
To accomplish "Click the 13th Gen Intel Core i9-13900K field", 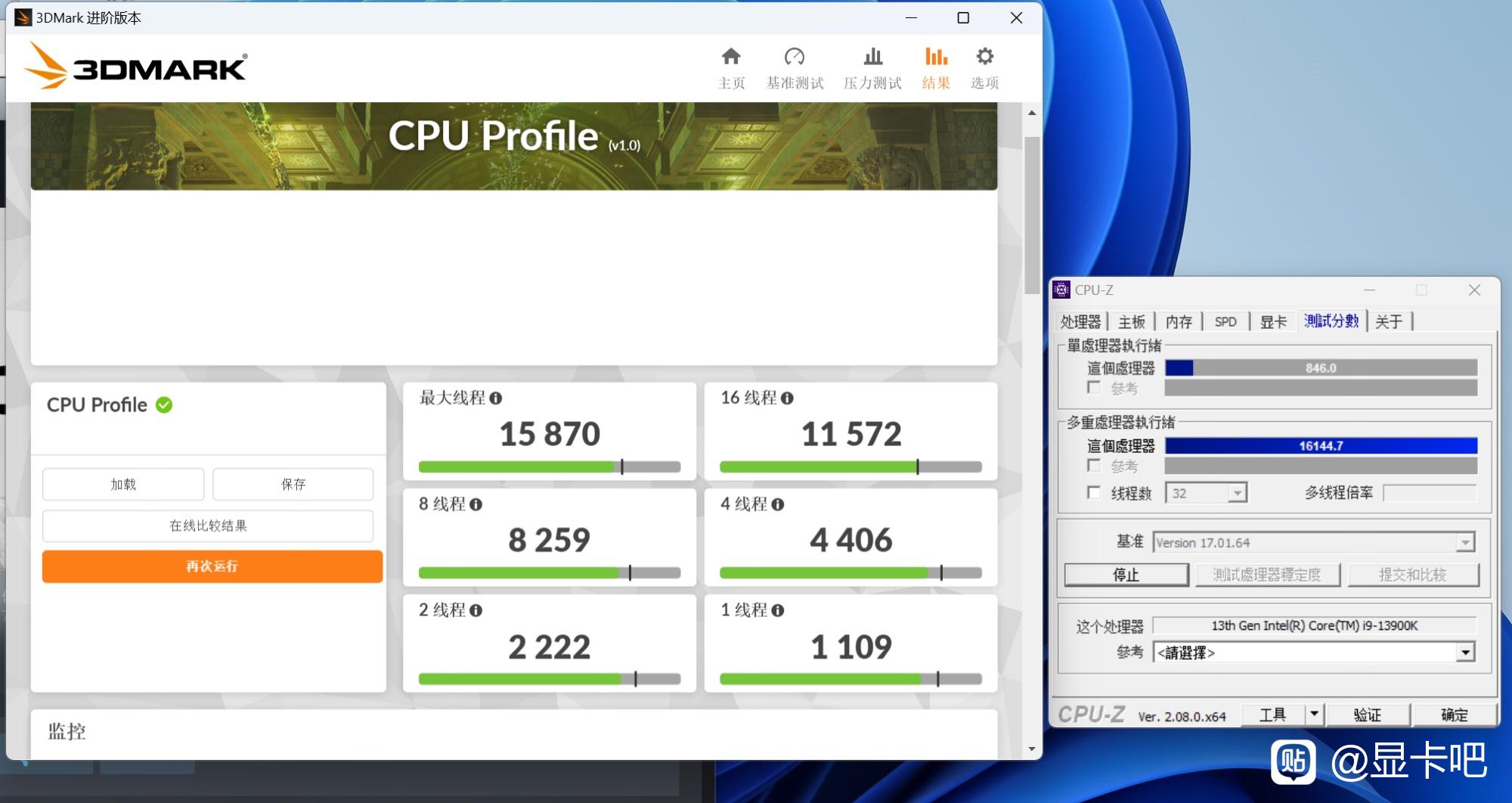I will (x=1314, y=625).
